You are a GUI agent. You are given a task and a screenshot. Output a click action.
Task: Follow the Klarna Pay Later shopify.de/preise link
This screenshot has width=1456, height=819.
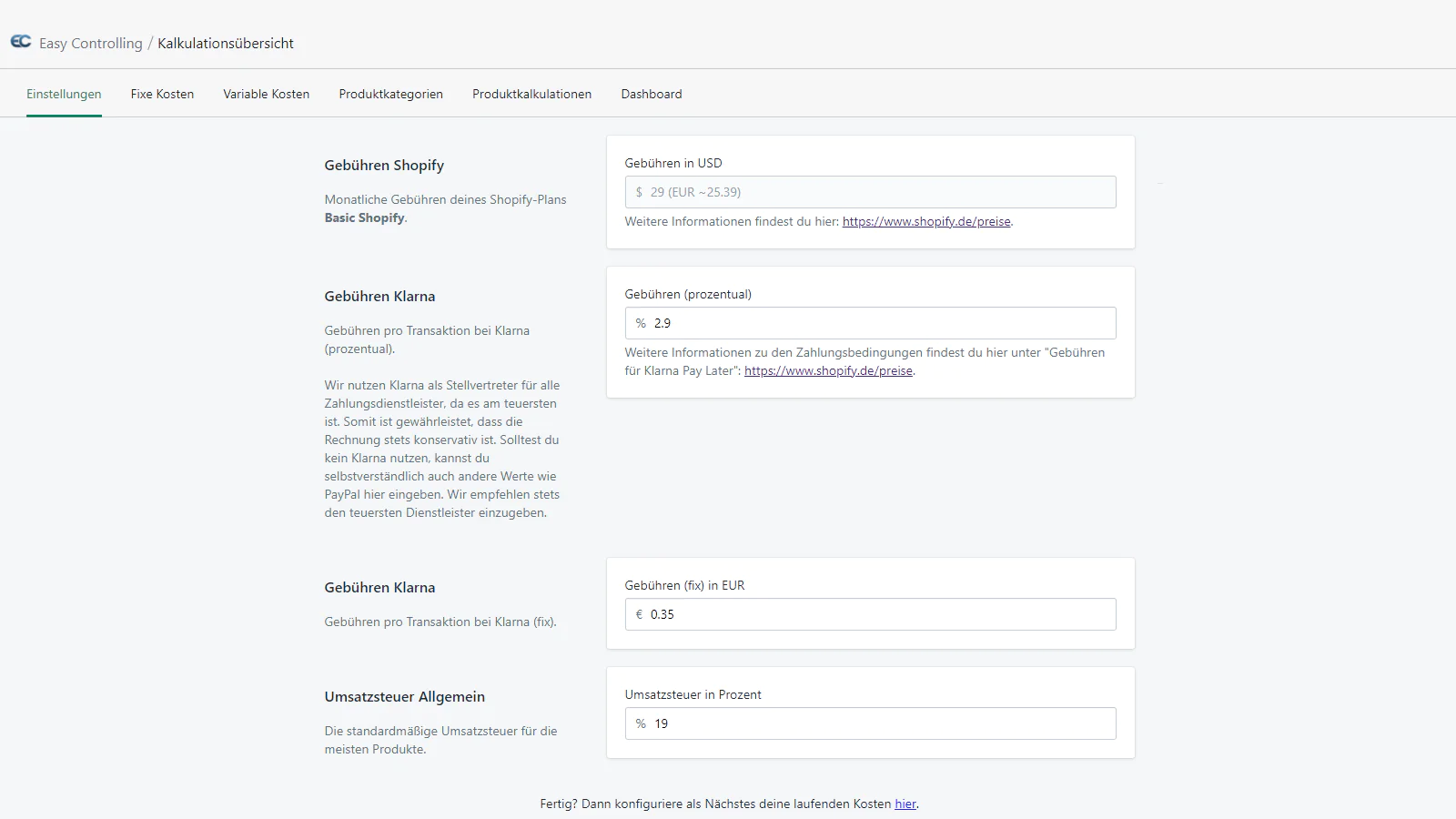coord(828,370)
